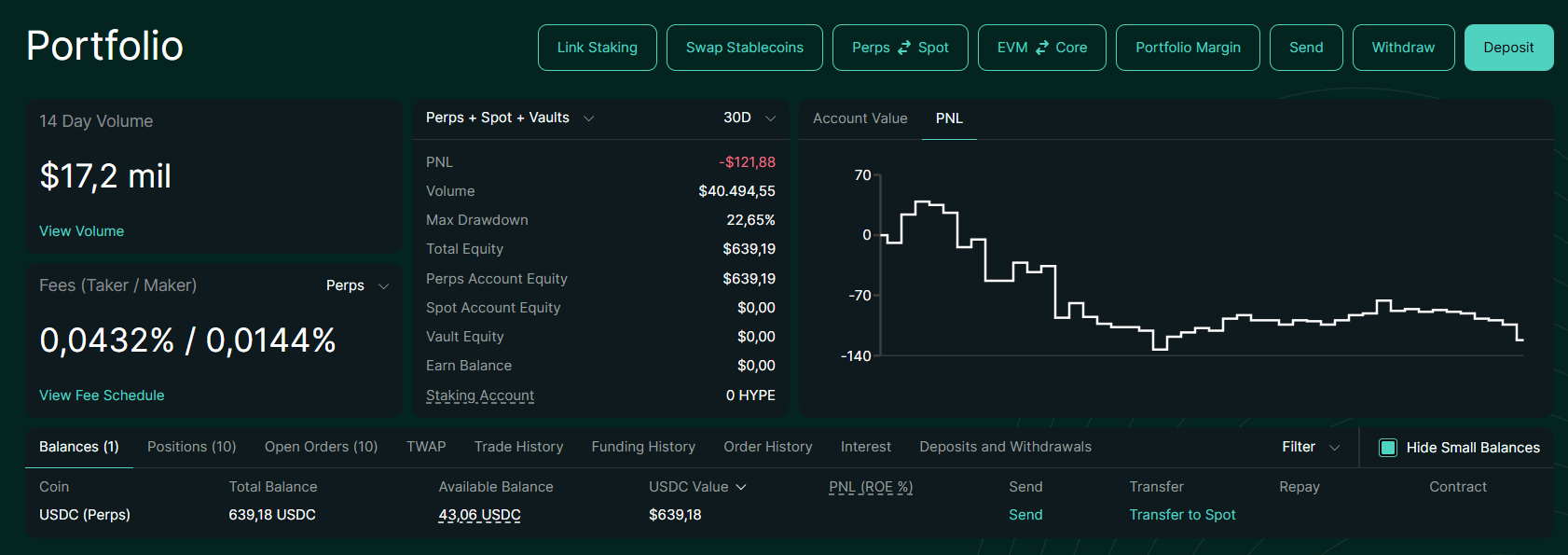1568x555 pixels.
Task: Open the Positions (10) tab
Action: tap(191, 447)
